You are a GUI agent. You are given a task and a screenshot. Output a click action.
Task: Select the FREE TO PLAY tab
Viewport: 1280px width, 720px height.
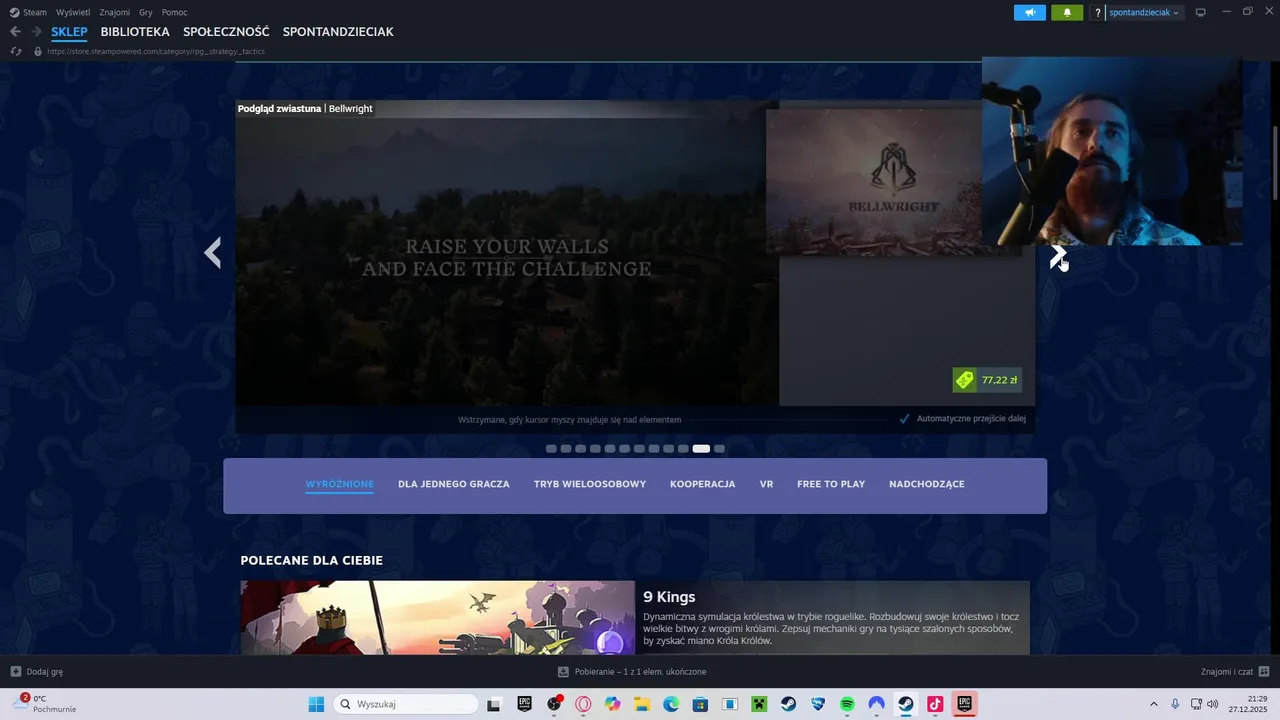[831, 484]
